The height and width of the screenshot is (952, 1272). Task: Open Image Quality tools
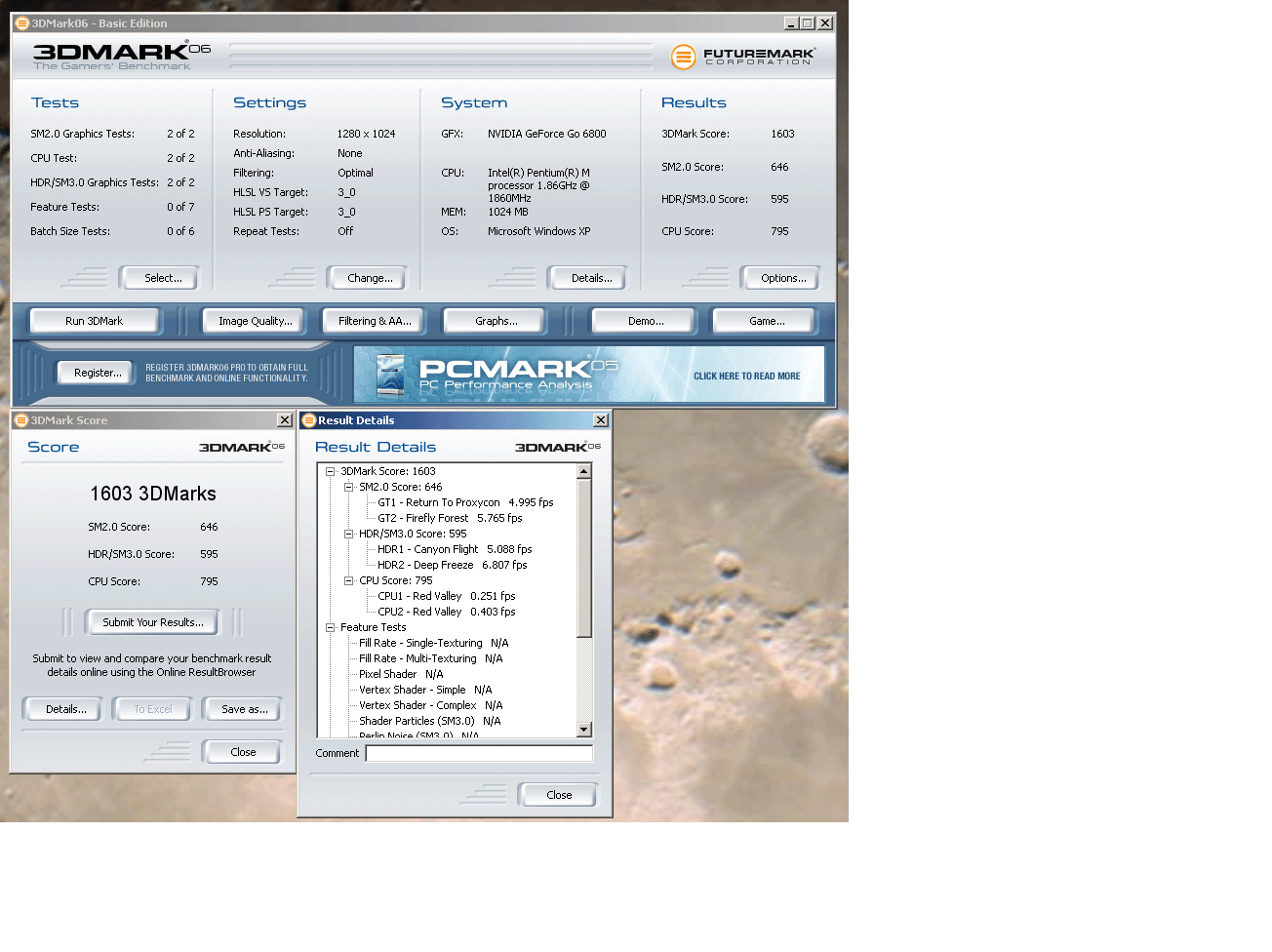point(255,321)
